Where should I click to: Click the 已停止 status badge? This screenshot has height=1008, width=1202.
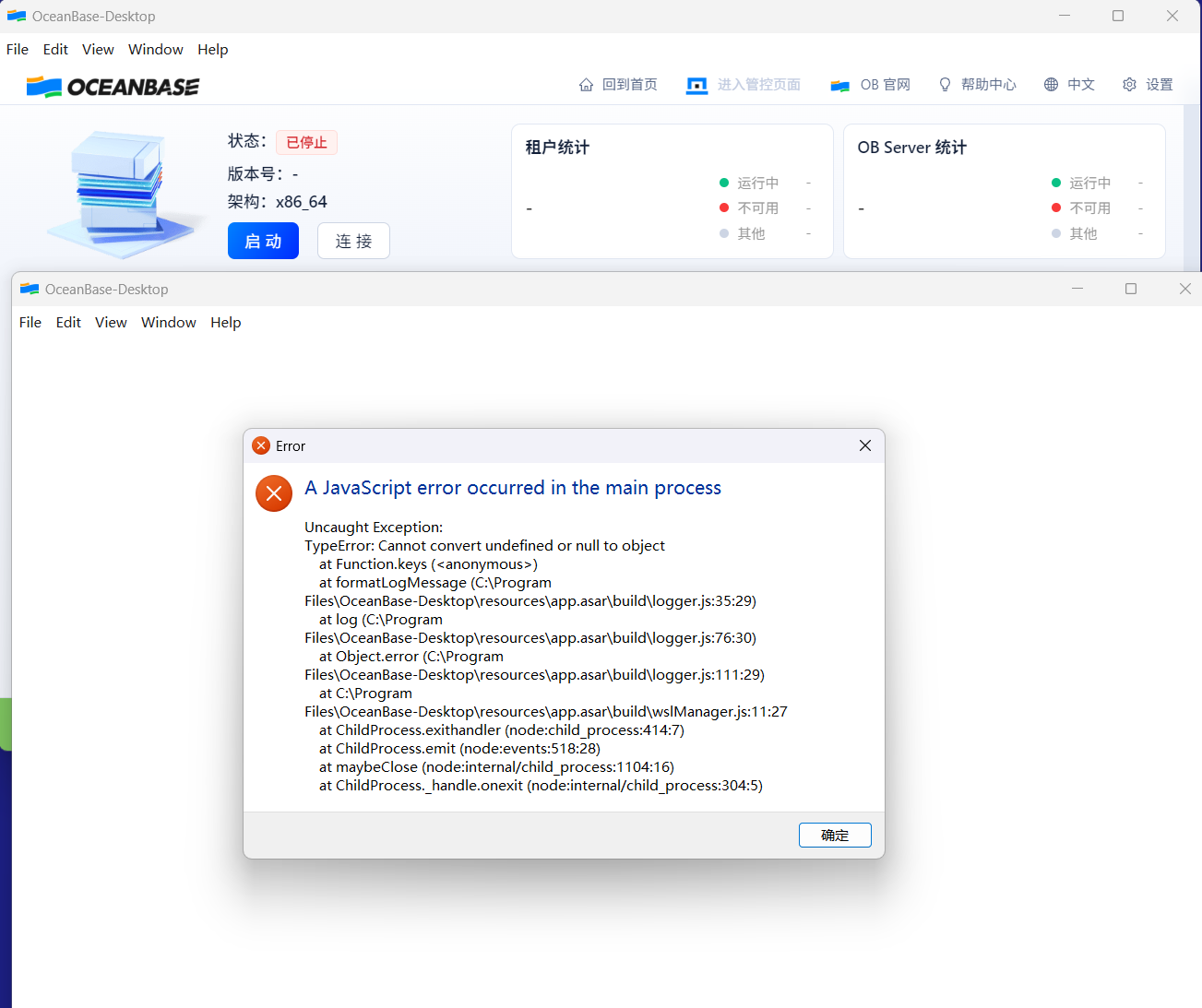tap(307, 142)
